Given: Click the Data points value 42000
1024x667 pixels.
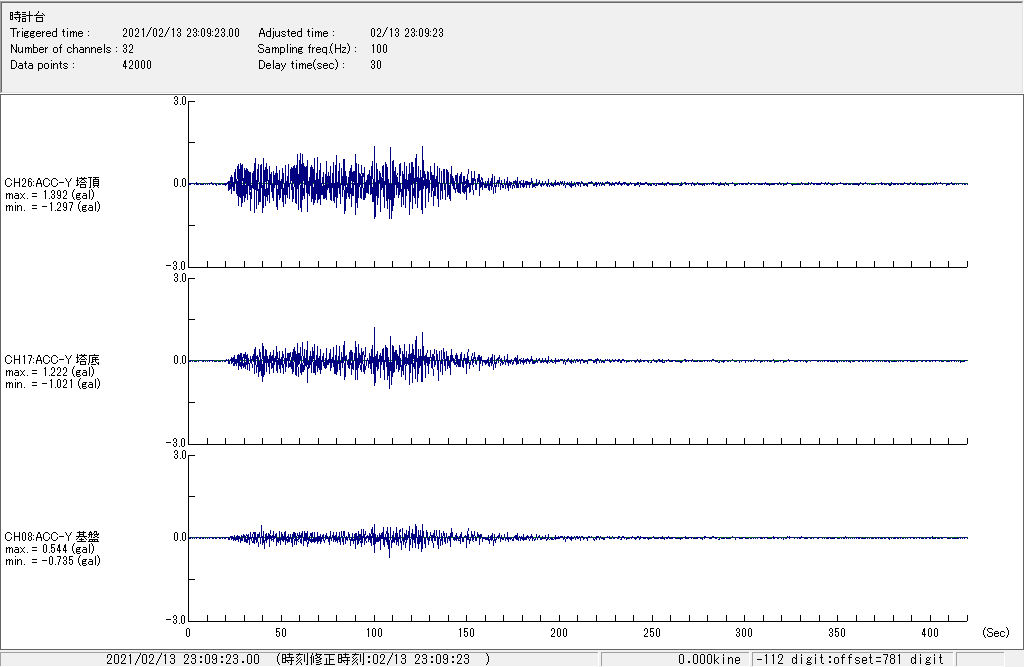Looking at the screenshot, I should (x=137, y=65).
